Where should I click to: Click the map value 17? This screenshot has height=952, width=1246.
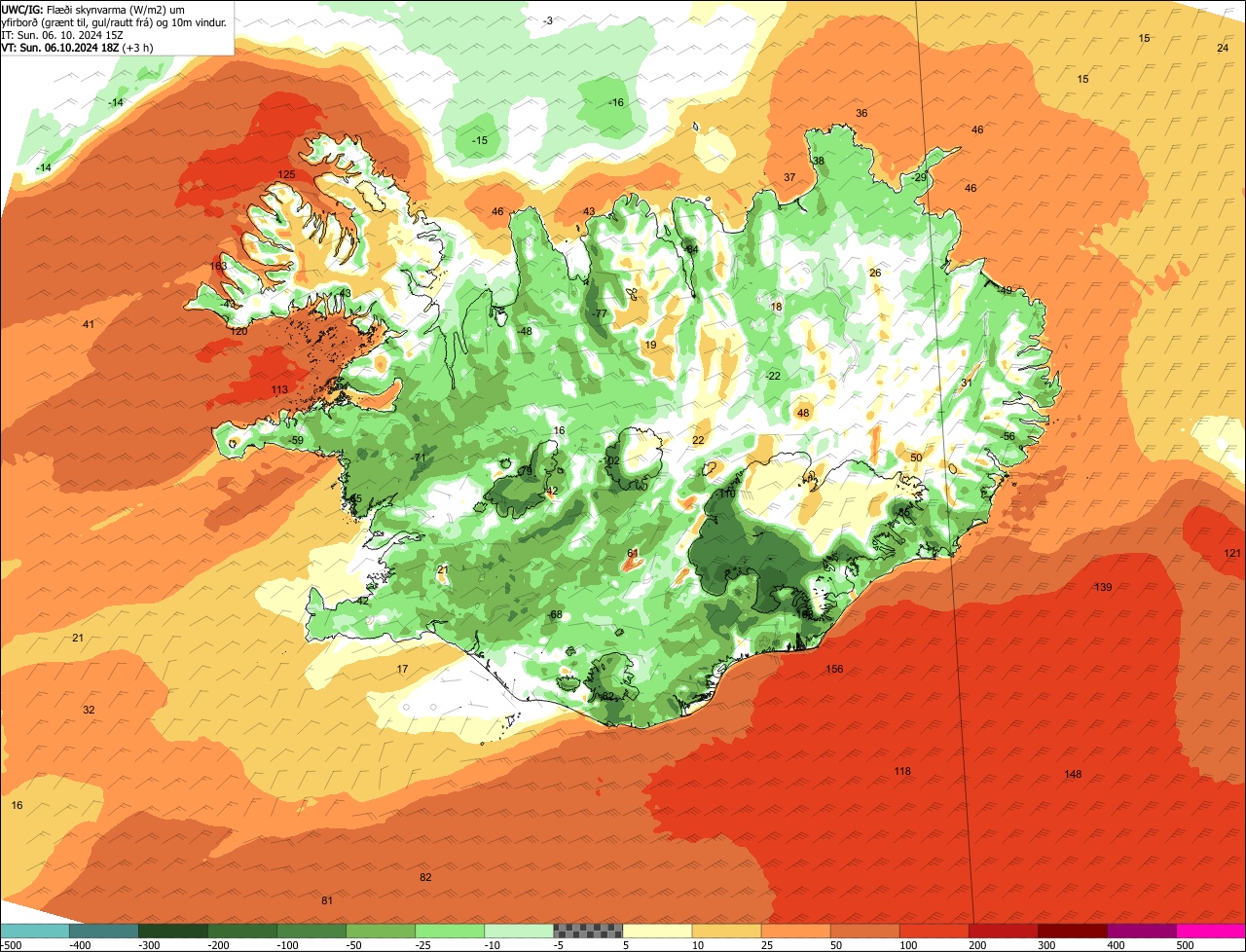coord(402,669)
